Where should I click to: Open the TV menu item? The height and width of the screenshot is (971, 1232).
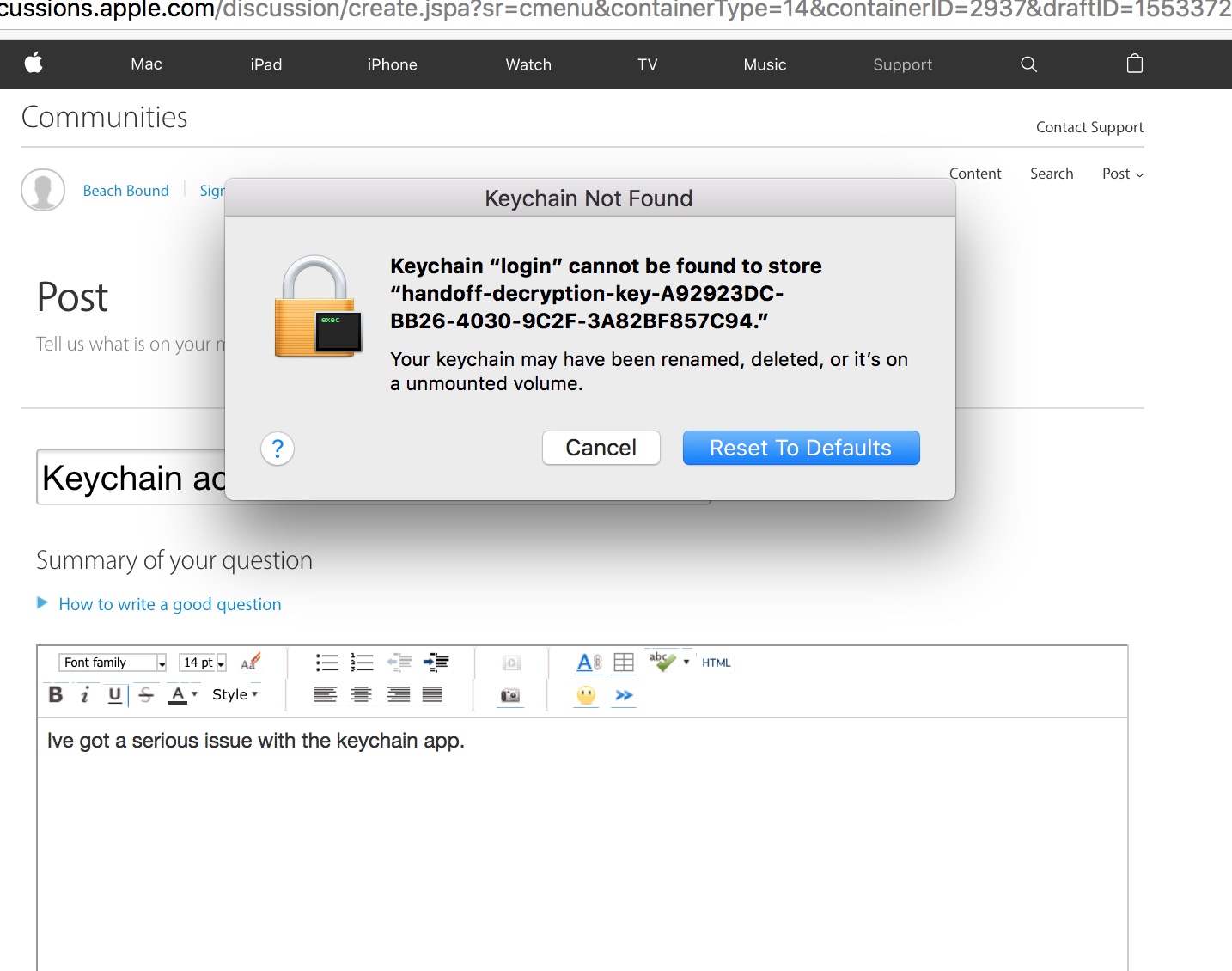click(x=648, y=64)
